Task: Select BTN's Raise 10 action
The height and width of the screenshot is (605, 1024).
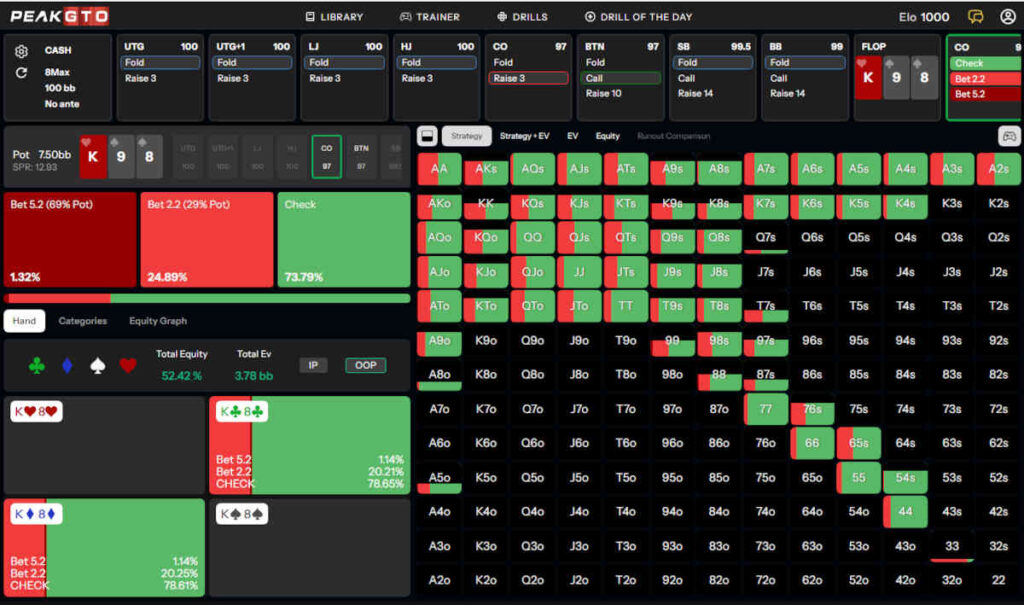Action: (604, 94)
